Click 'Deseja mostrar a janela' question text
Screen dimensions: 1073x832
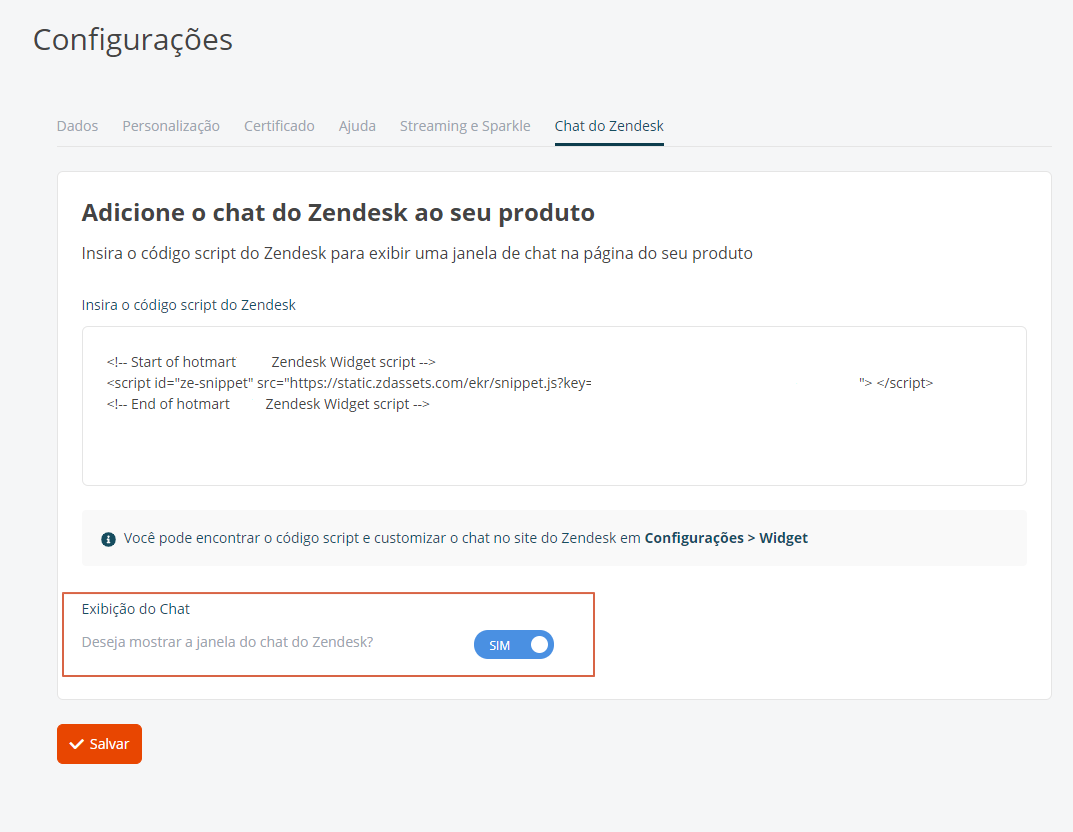227,642
